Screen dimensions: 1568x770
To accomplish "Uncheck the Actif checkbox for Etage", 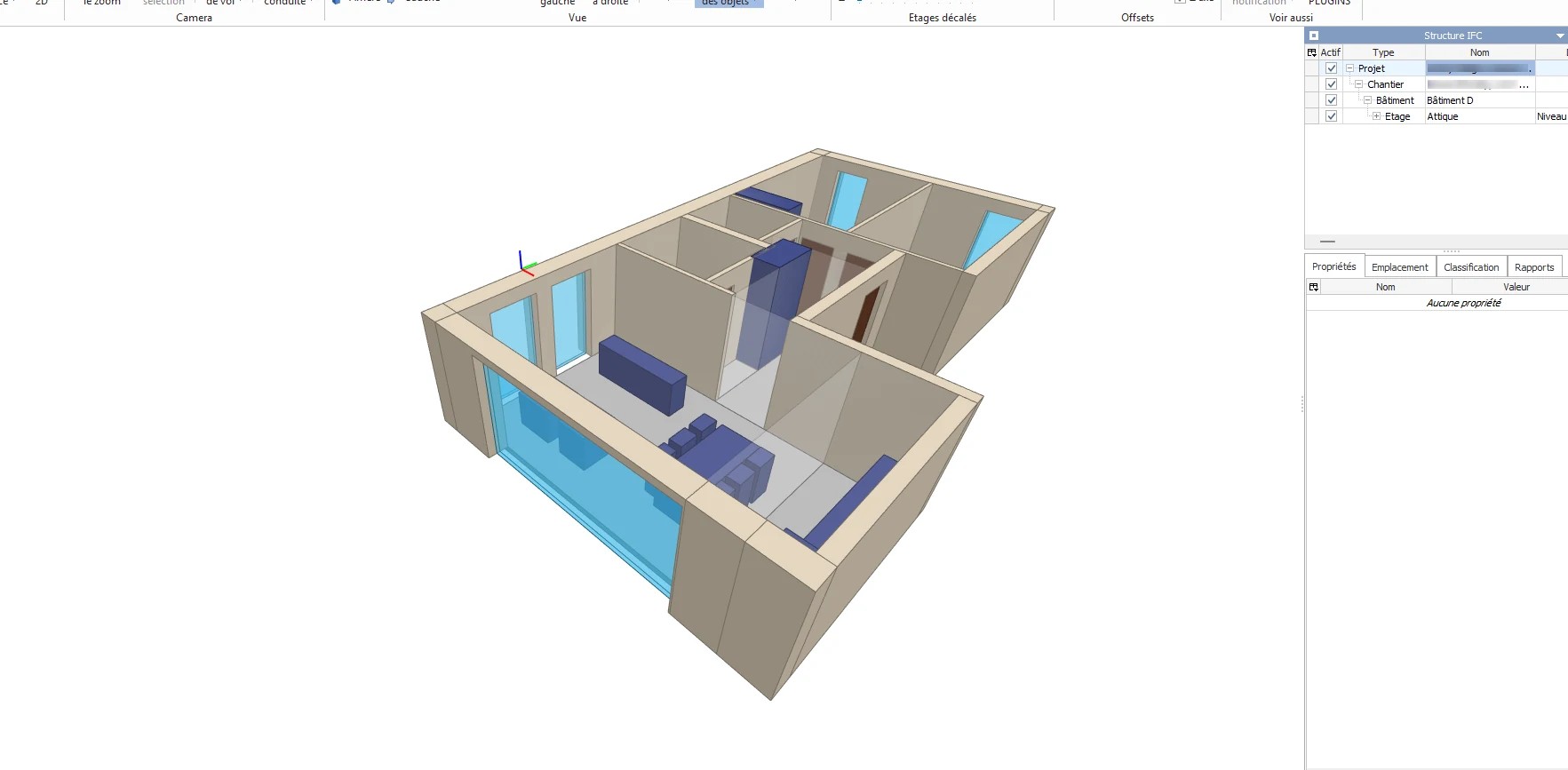I will click(x=1331, y=116).
